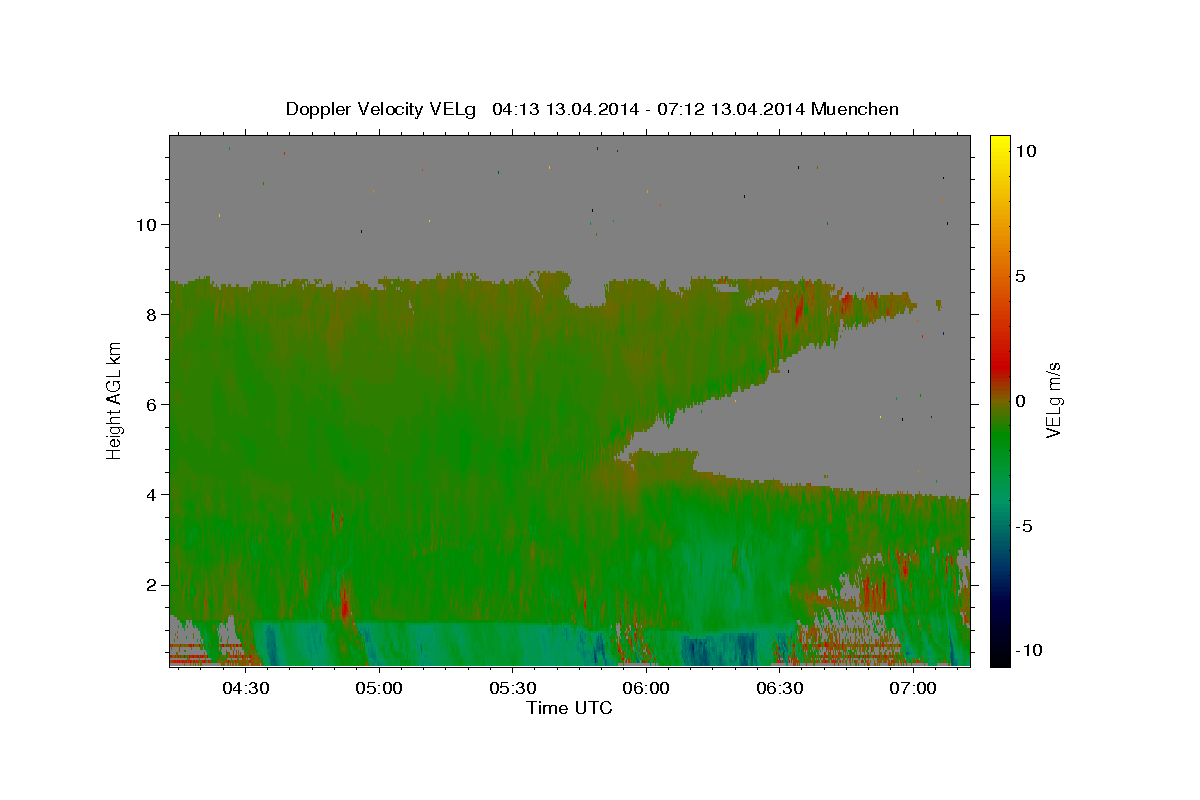Click the 05:30 time tick label

tap(513, 688)
